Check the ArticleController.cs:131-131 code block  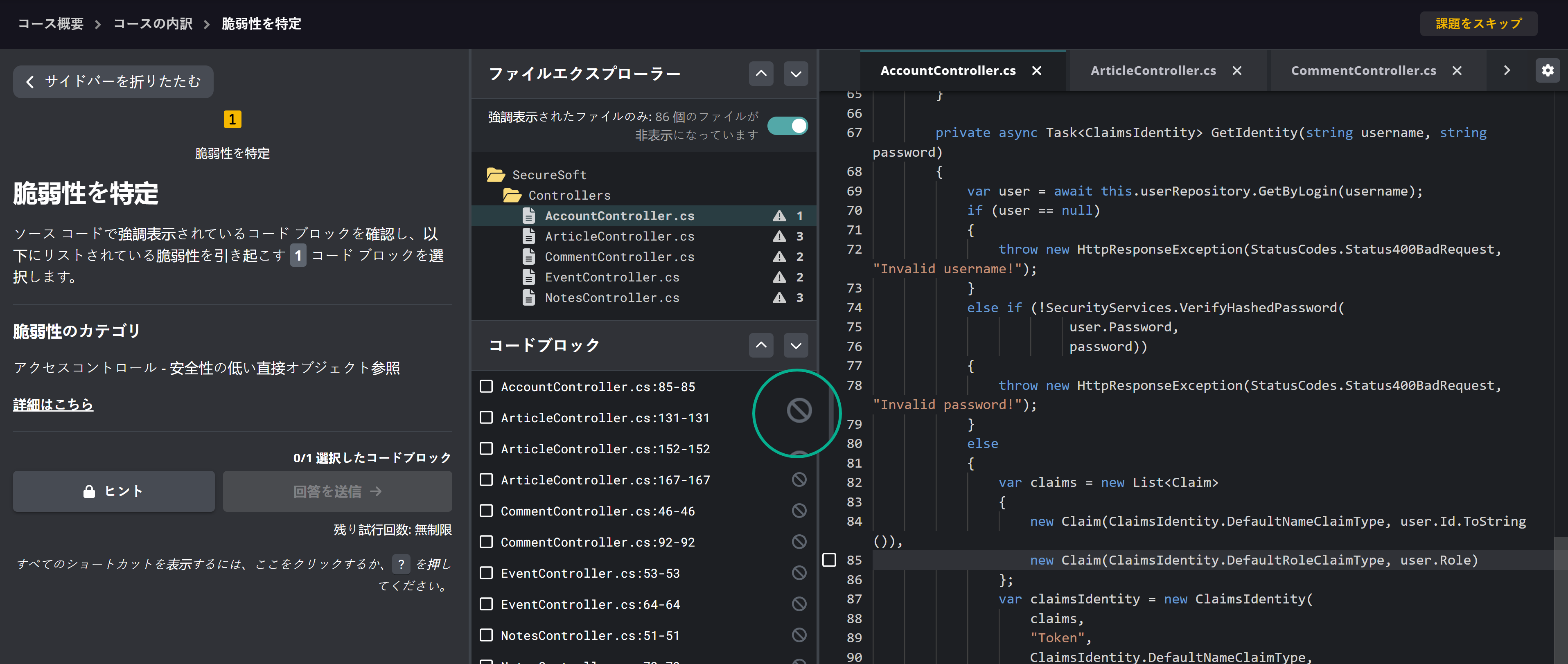[x=486, y=418]
